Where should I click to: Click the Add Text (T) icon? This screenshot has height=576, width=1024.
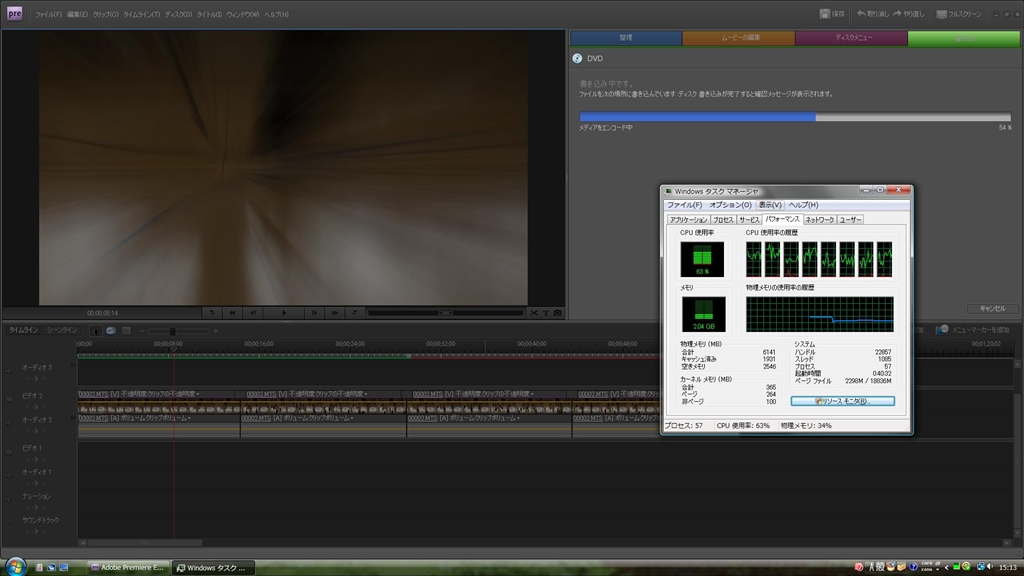click(x=545, y=313)
